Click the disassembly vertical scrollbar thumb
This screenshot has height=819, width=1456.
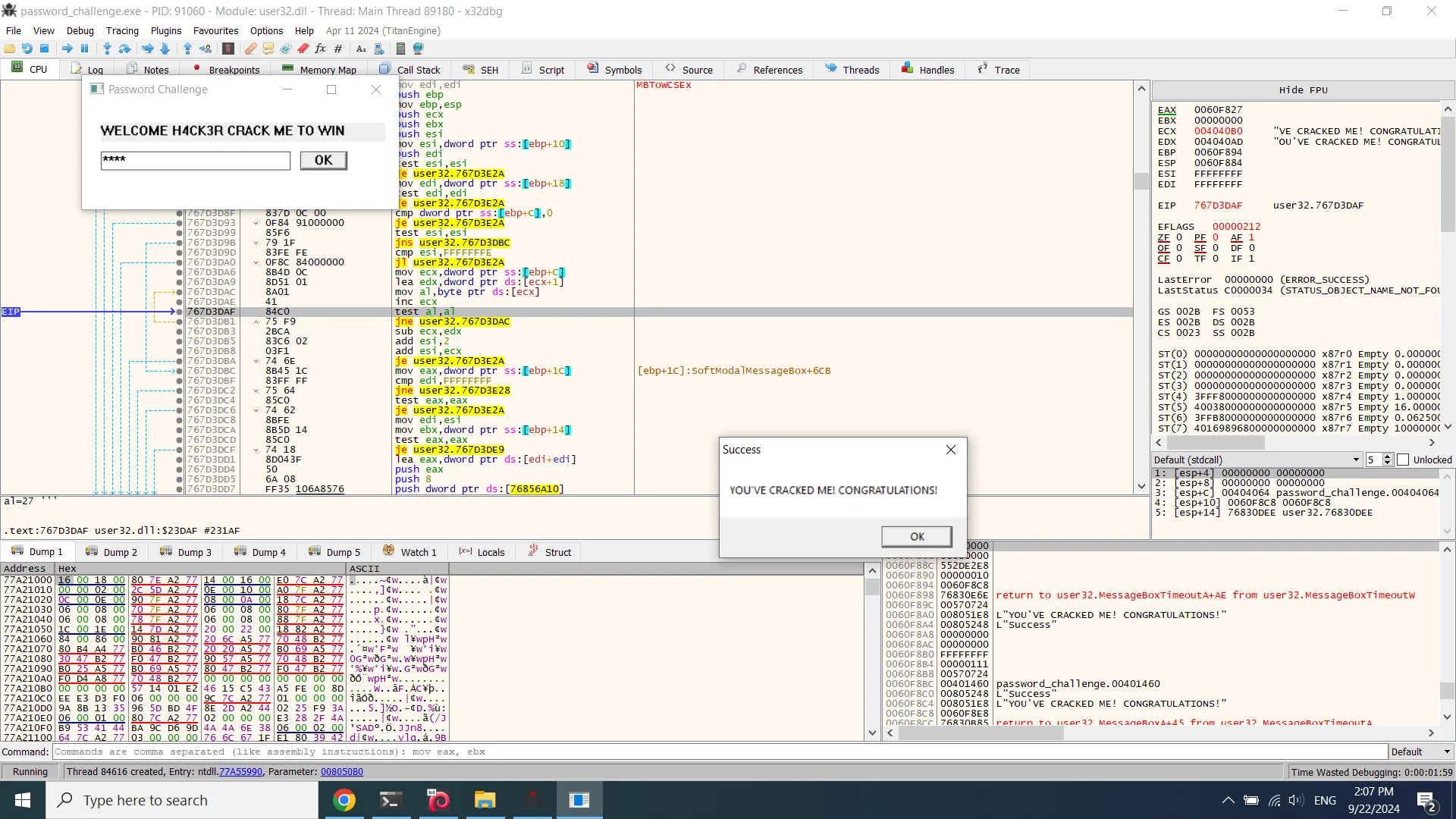1141,181
